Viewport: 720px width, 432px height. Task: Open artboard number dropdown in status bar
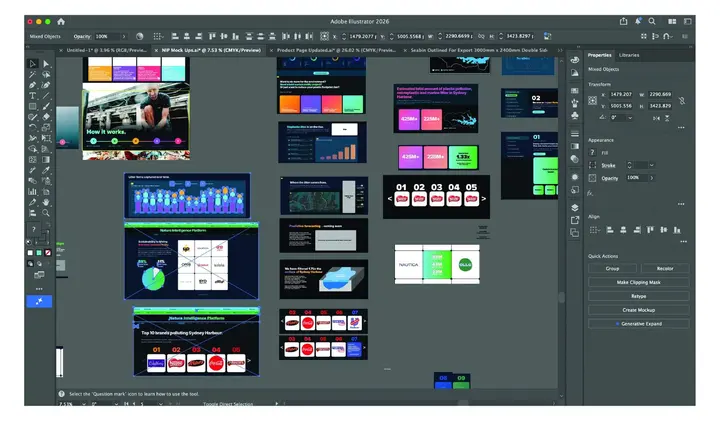click(160, 404)
